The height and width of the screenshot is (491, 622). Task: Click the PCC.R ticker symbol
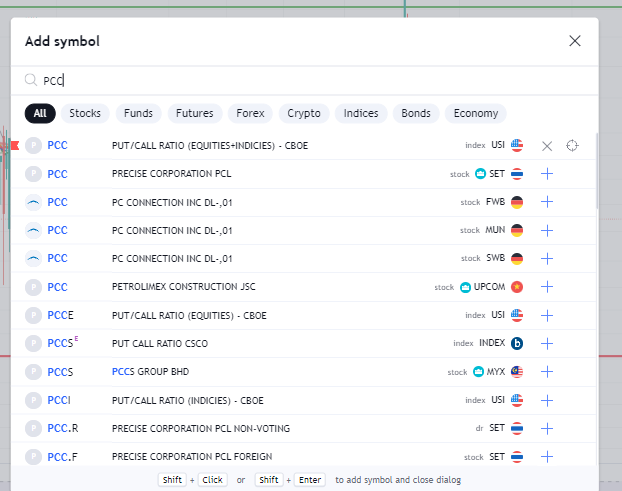(x=63, y=428)
